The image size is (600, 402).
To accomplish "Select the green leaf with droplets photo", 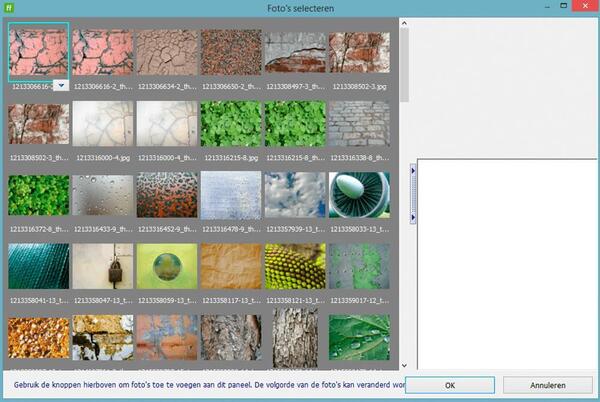I will pyautogui.click(x=359, y=337).
